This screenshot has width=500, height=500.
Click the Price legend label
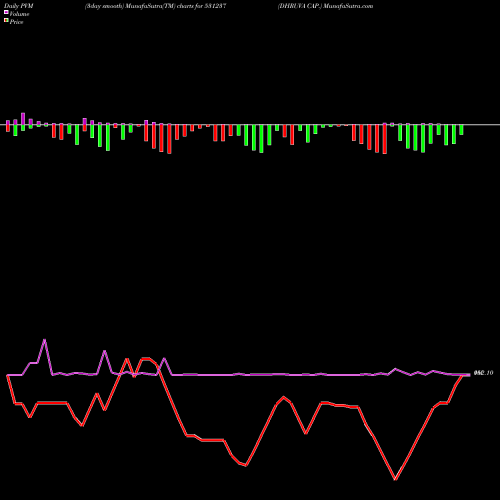pos(16,22)
